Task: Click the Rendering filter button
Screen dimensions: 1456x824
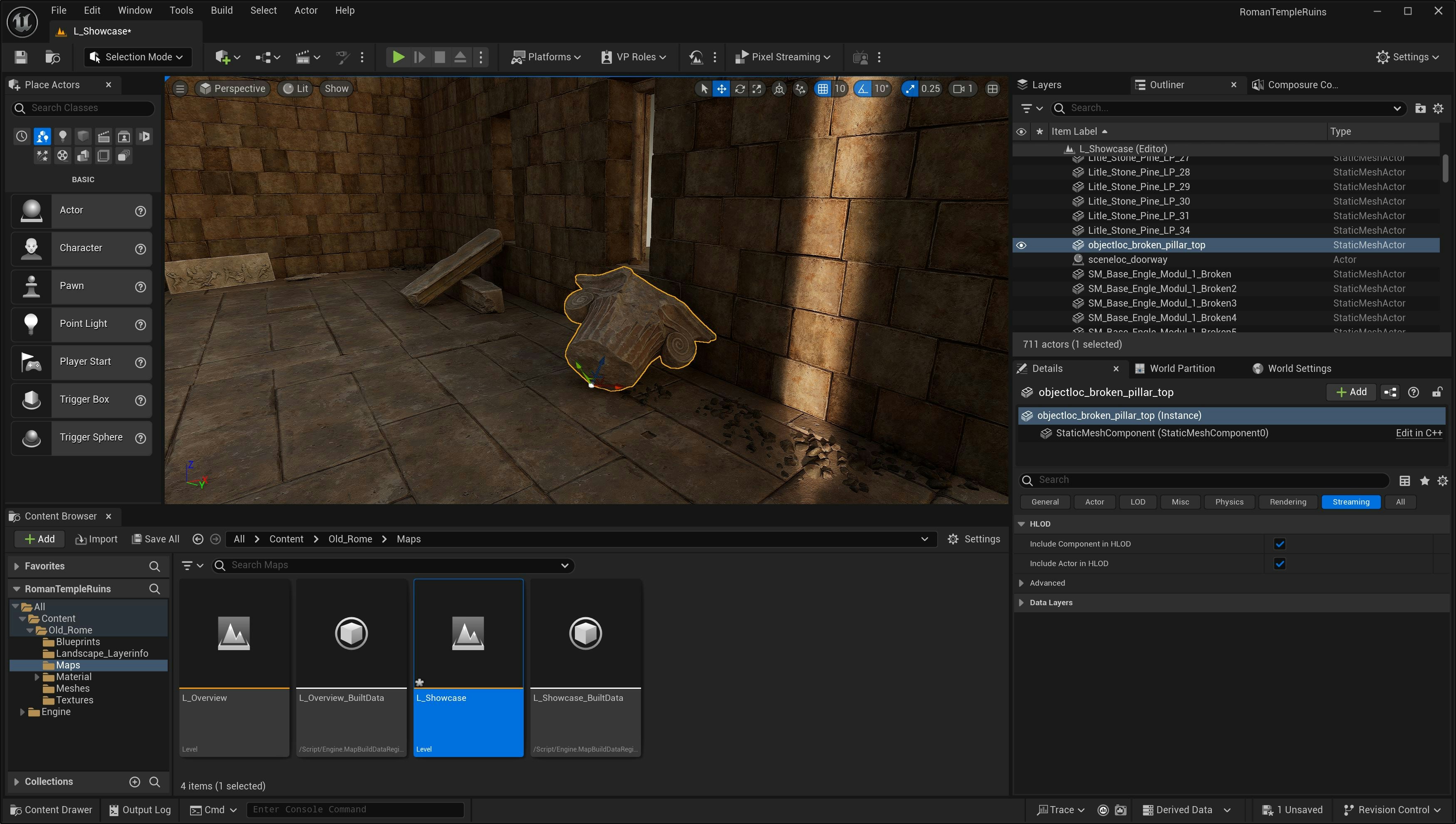Action: (x=1288, y=502)
